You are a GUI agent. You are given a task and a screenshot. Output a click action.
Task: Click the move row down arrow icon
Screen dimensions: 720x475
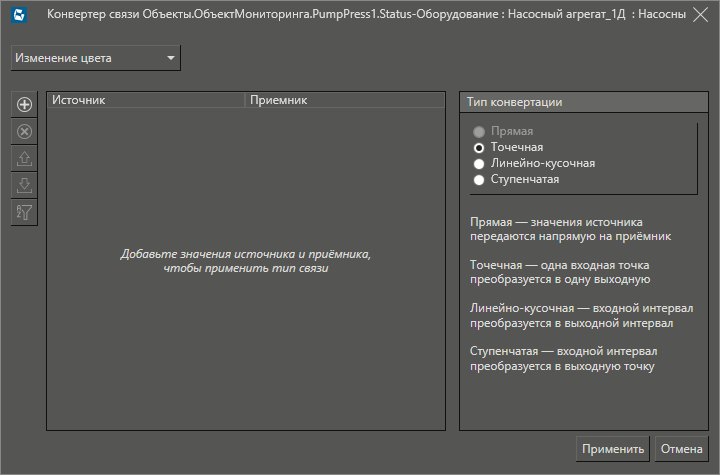click(x=25, y=185)
